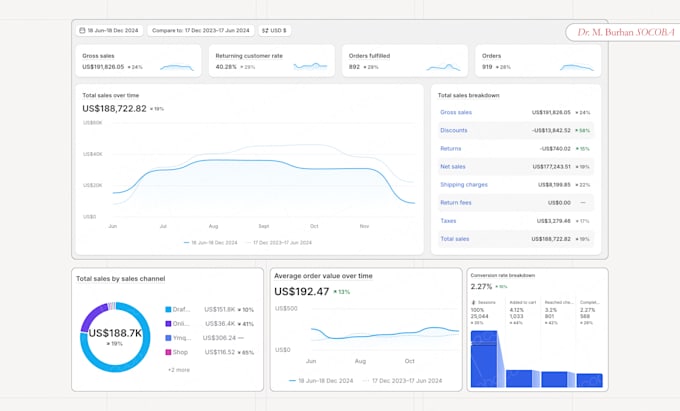Open the Taxes breakdown link
The height and width of the screenshot is (411, 680).
point(448,221)
